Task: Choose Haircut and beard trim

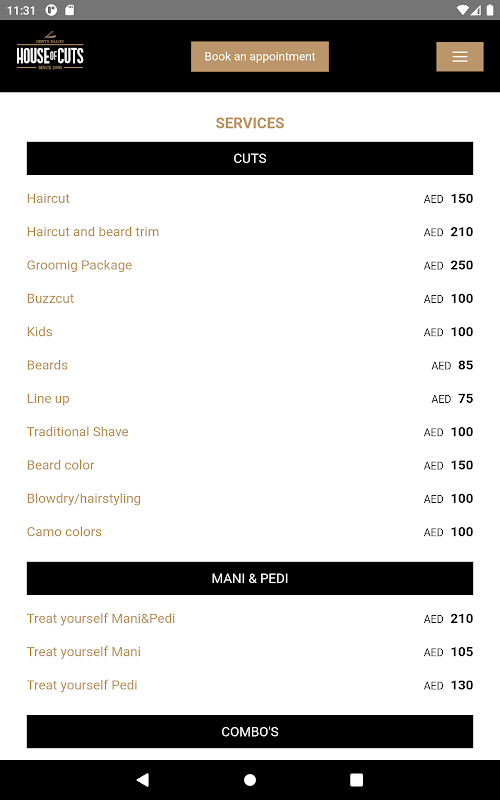Action: tap(93, 232)
